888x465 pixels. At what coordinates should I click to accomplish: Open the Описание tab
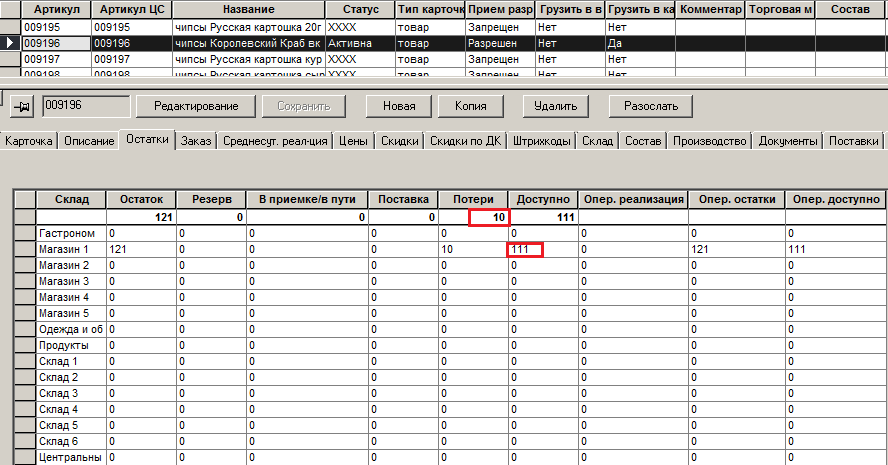coord(89,141)
